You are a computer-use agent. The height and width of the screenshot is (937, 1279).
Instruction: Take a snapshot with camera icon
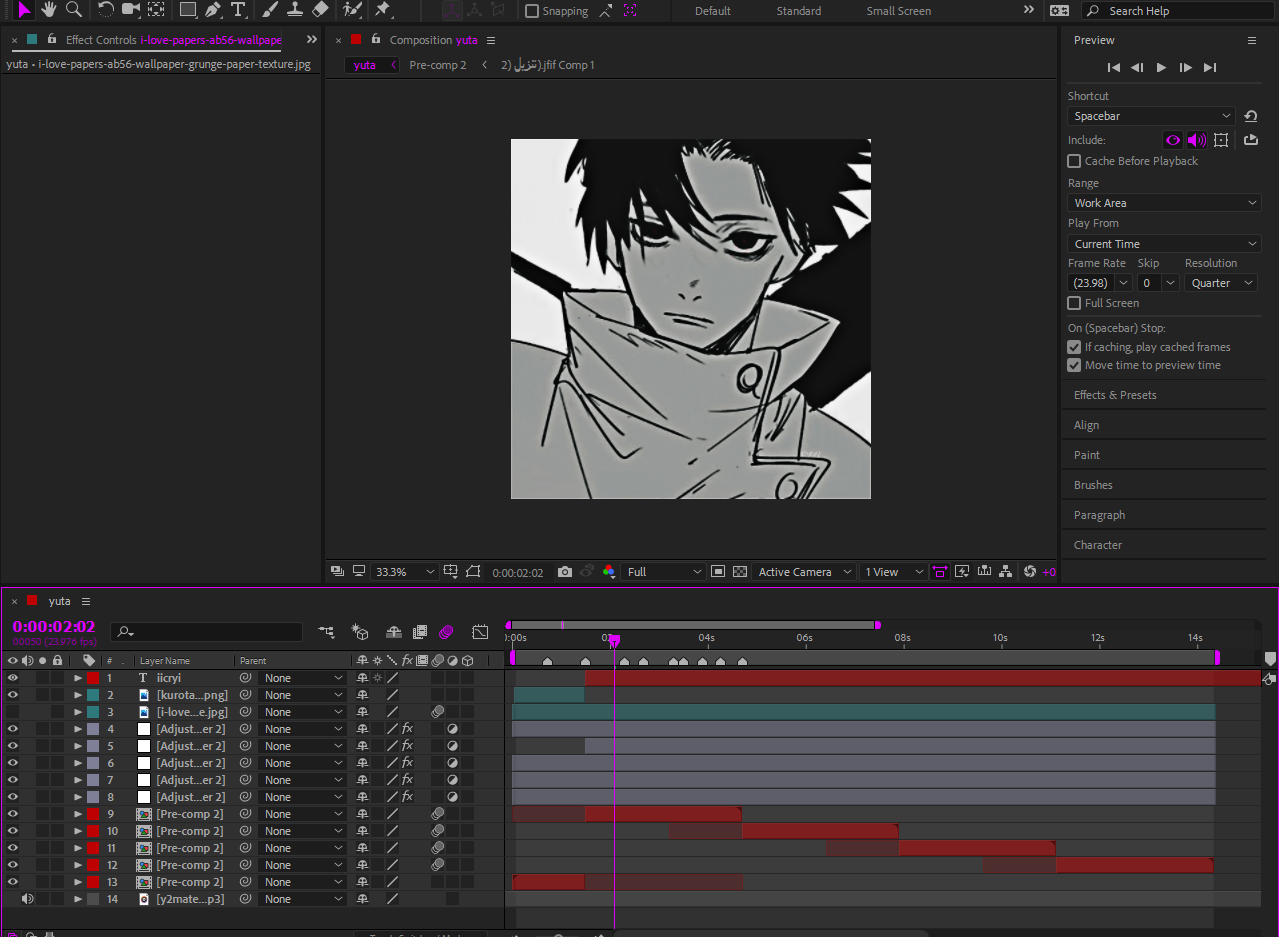(565, 572)
